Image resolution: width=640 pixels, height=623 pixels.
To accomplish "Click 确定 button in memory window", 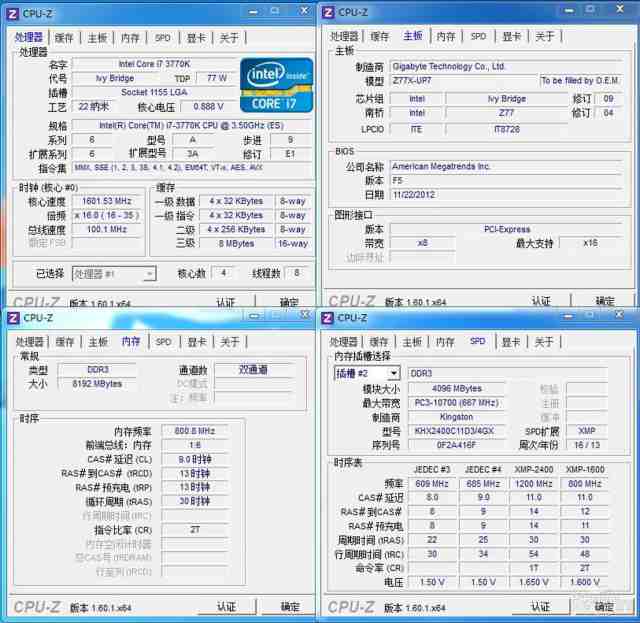I will tap(290, 607).
